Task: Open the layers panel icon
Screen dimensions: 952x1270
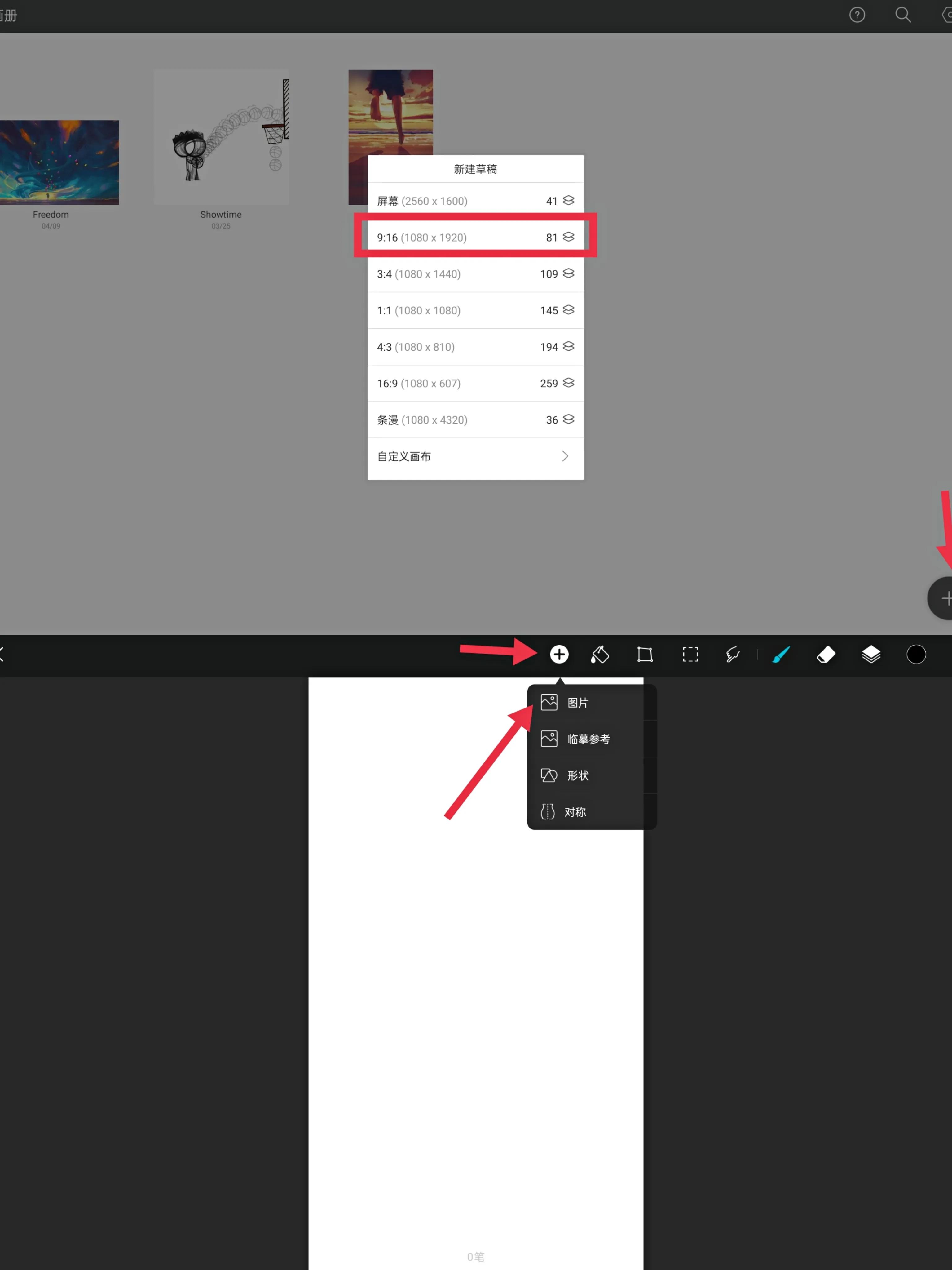Action: (x=871, y=655)
